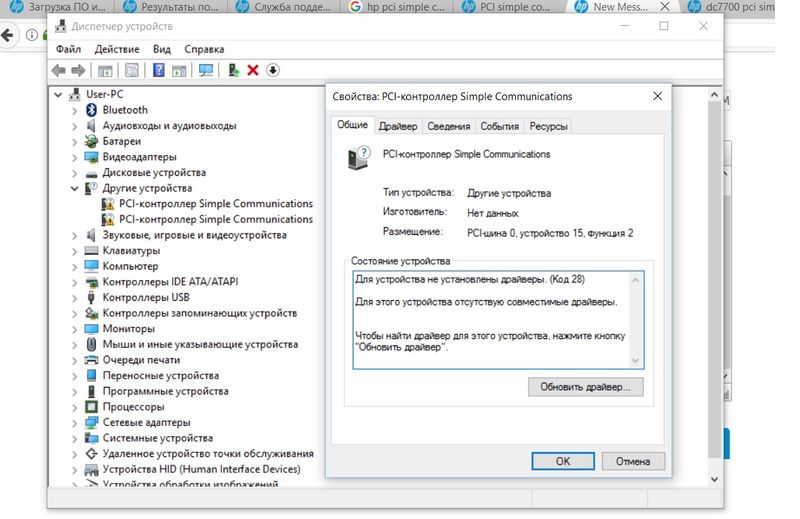The width and height of the screenshot is (800, 519).
Task: Click the Обновить драйвер button
Action: click(x=586, y=387)
